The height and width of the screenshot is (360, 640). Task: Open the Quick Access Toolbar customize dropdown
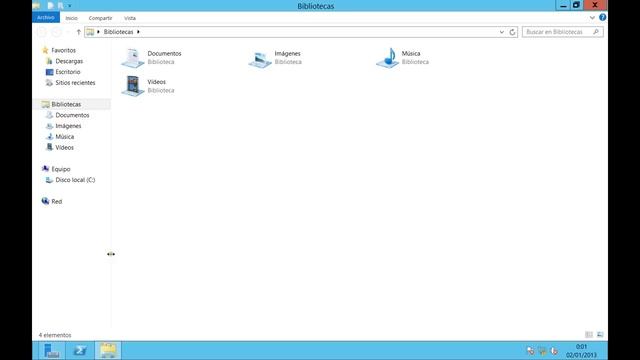70,6
